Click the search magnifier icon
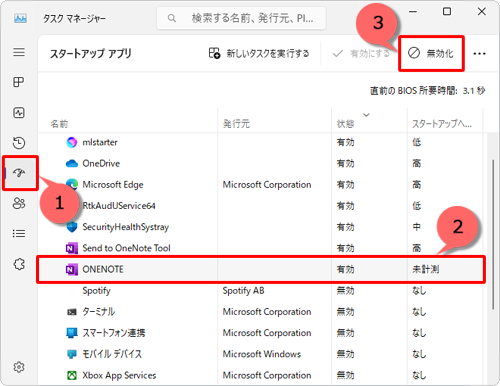500x386 pixels. [172, 18]
